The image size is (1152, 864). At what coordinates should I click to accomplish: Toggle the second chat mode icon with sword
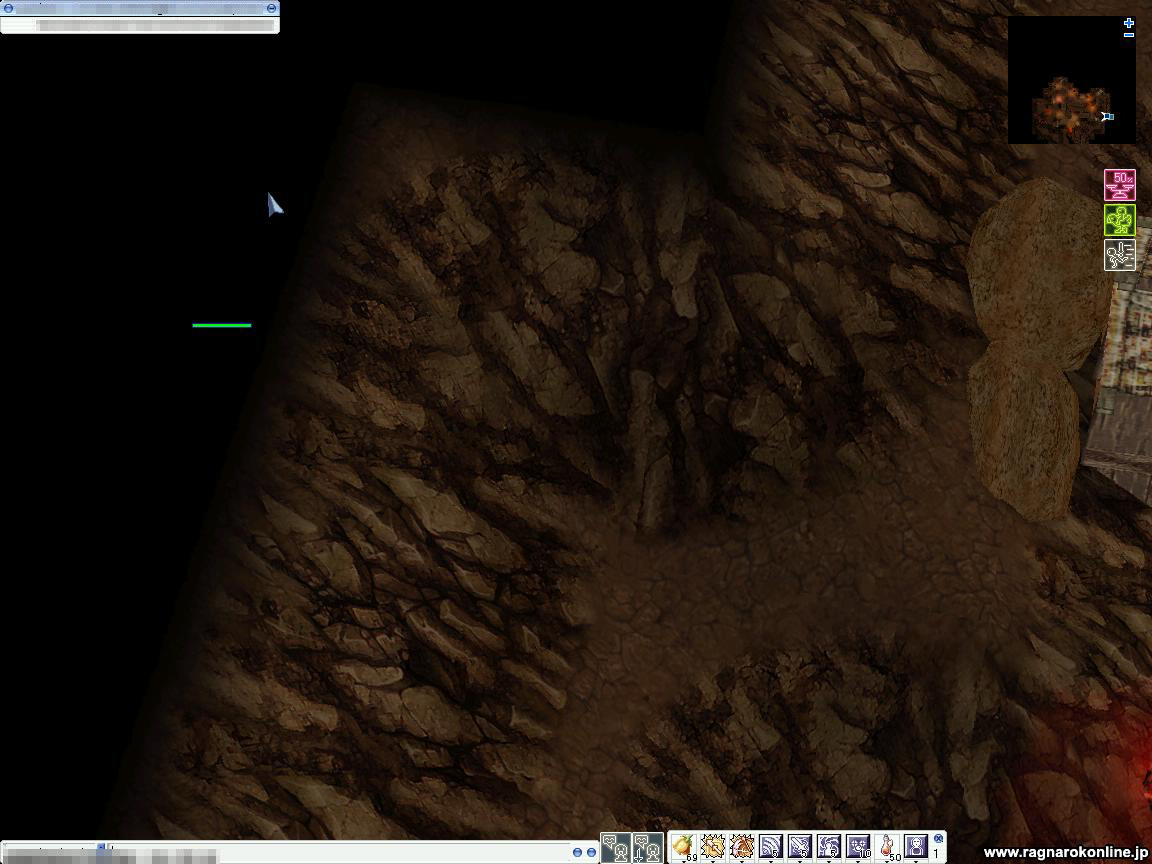click(648, 848)
